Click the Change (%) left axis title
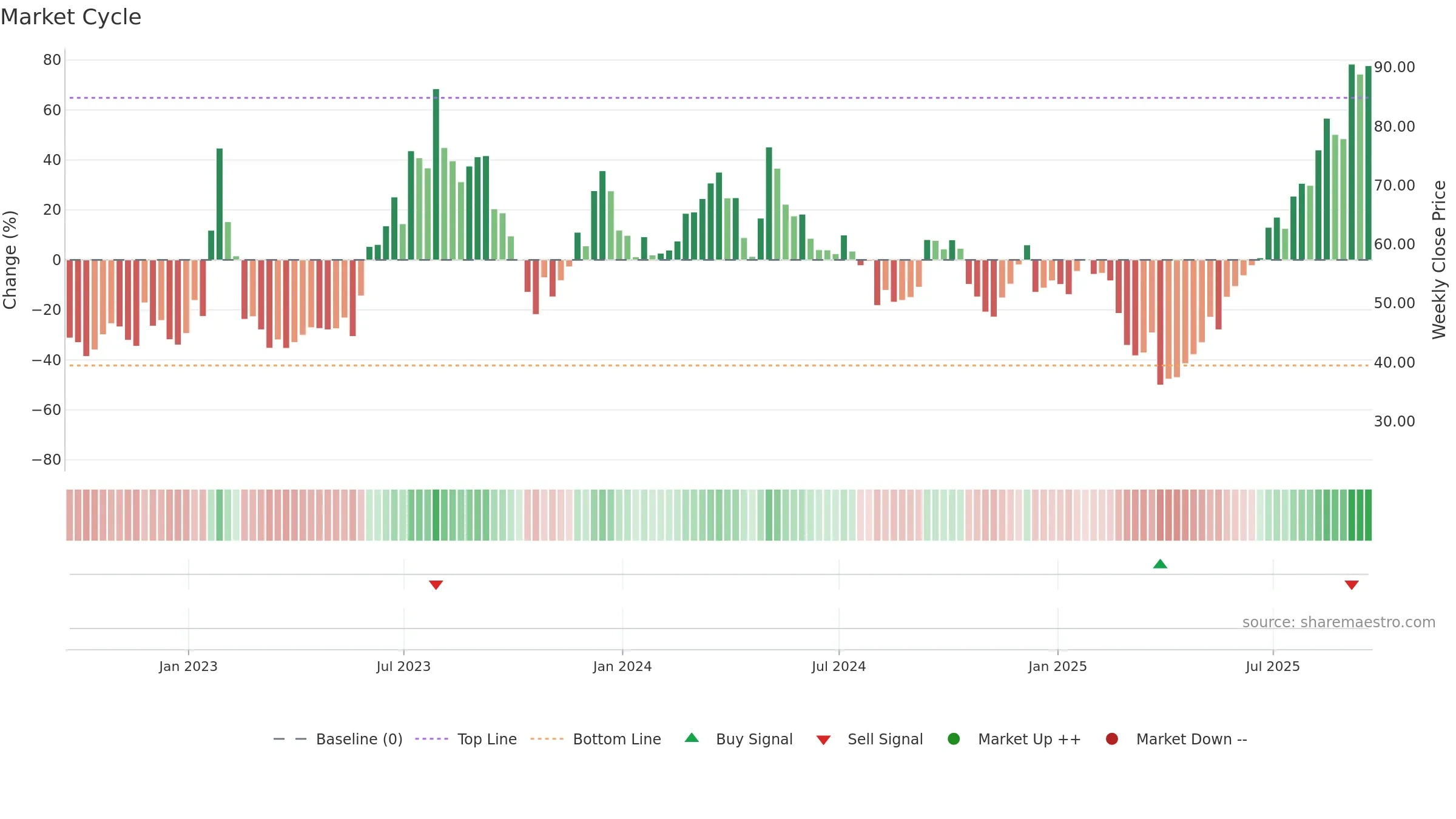This screenshot has width=1456, height=819. tap(10, 260)
